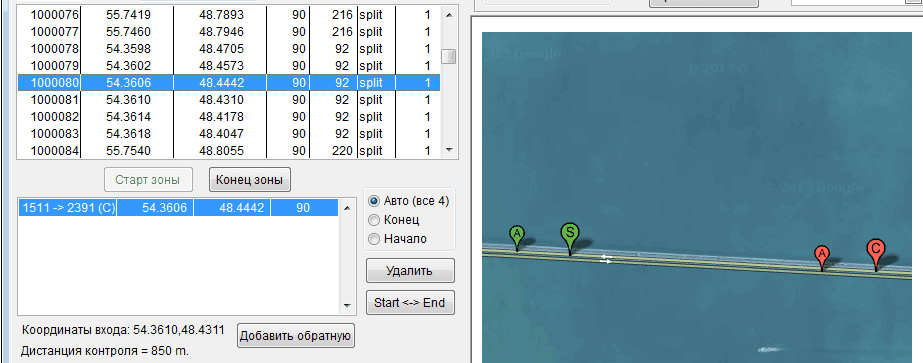Screen dimensions: 923x363
Task: Select the Начало radio option
Action: 397,239
